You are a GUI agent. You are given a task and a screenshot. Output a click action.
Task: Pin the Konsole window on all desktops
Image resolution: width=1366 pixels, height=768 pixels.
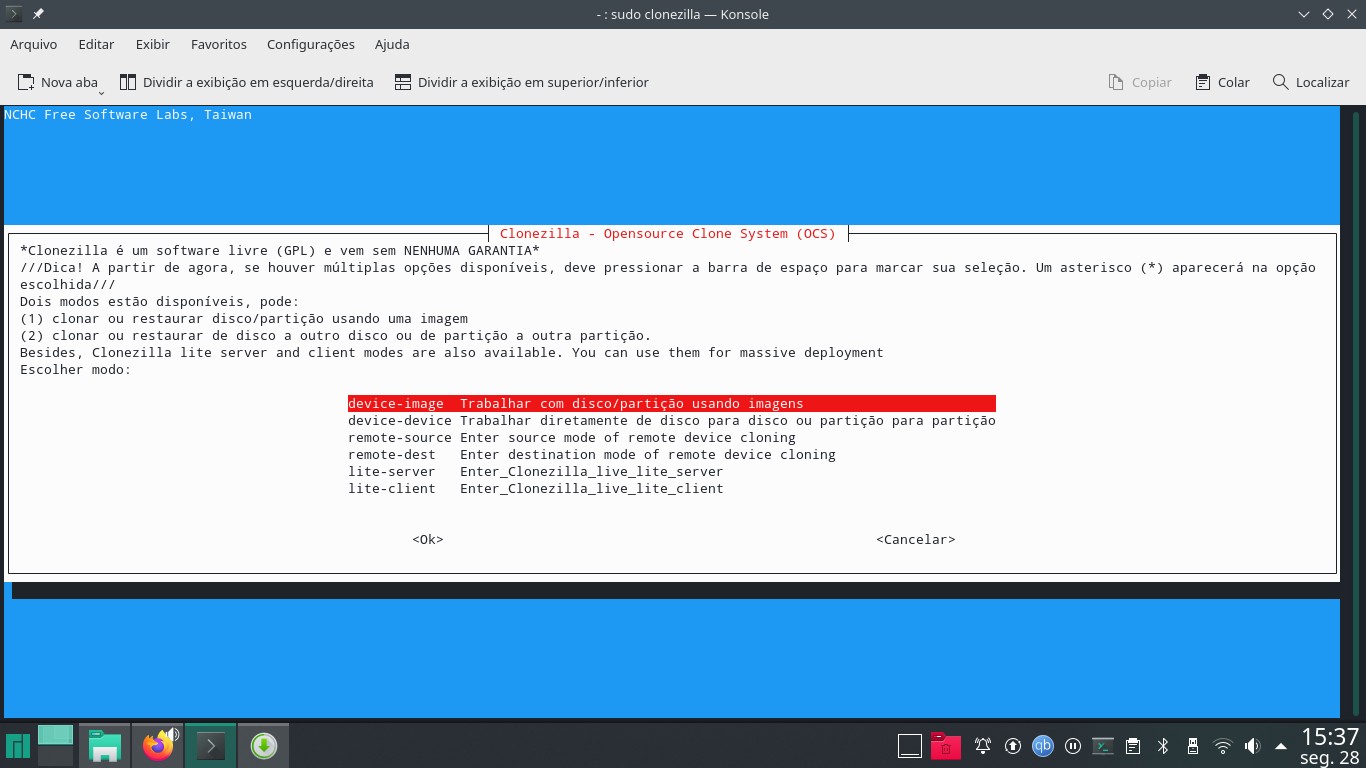38,14
